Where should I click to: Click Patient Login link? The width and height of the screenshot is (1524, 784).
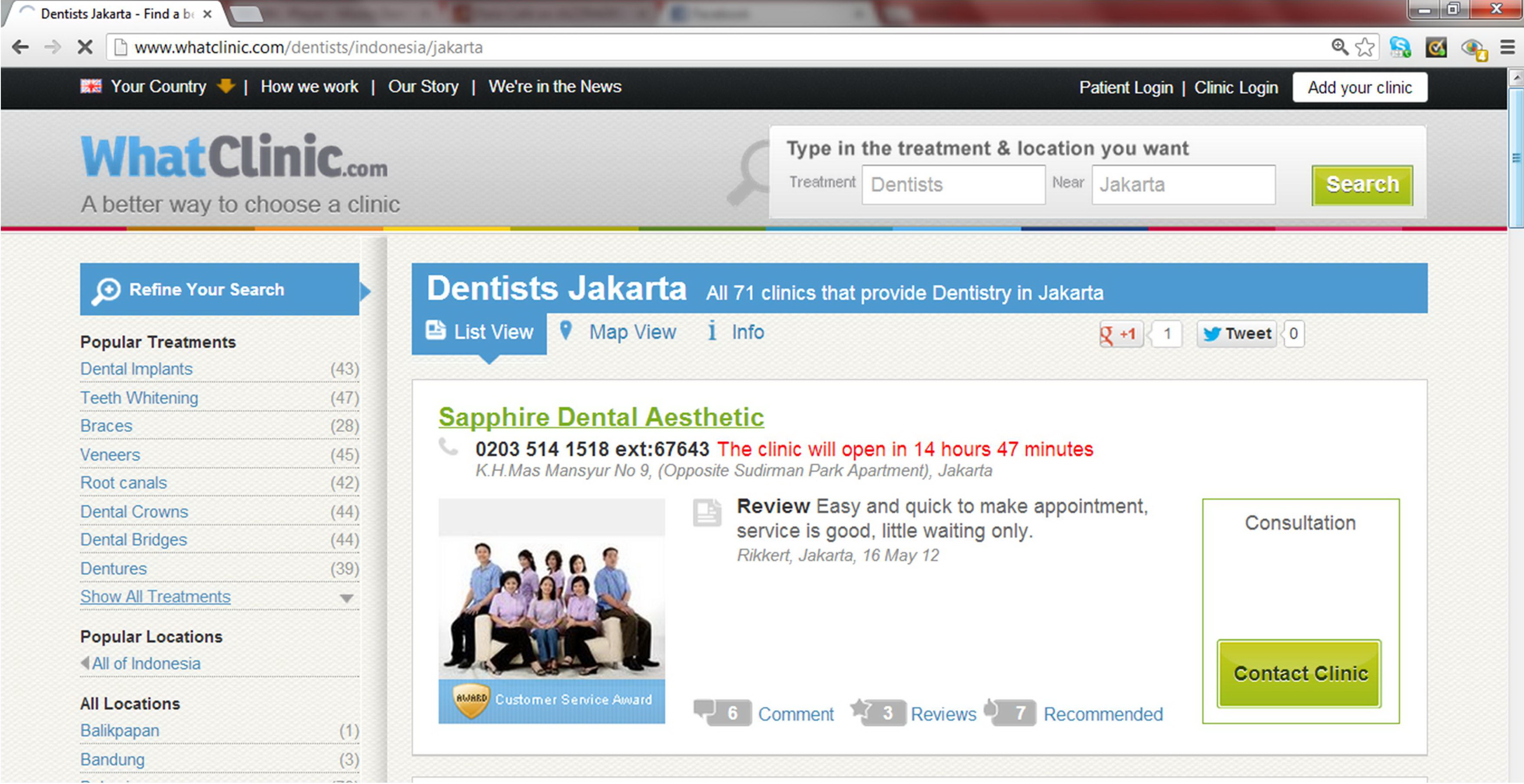[x=1126, y=87]
